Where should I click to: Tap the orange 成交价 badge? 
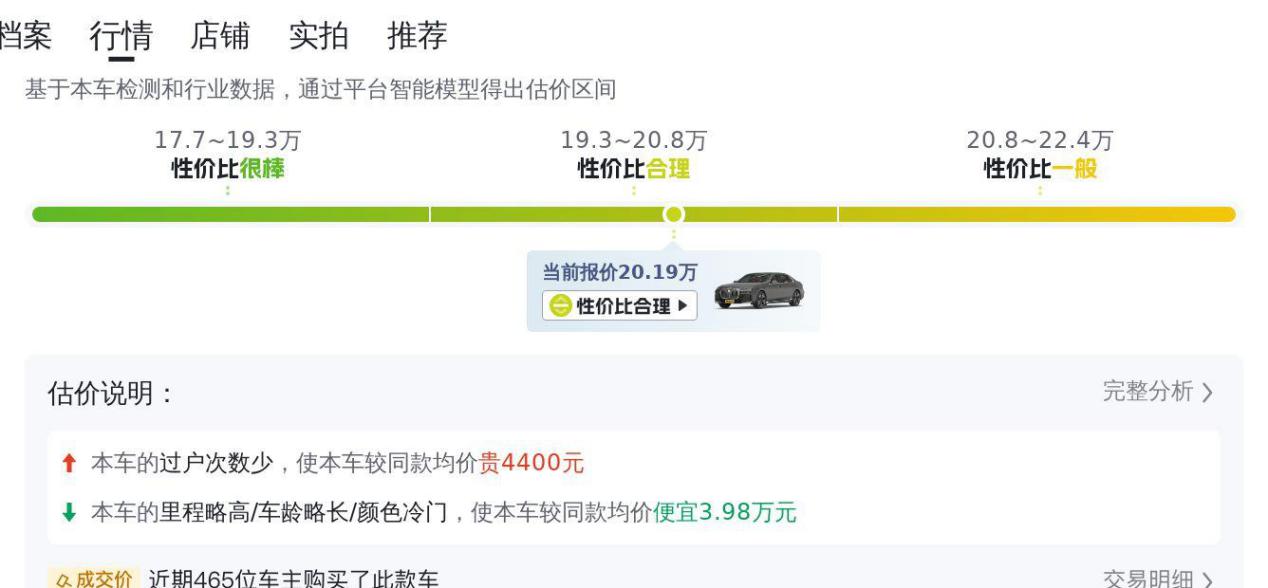pos(93,579)
